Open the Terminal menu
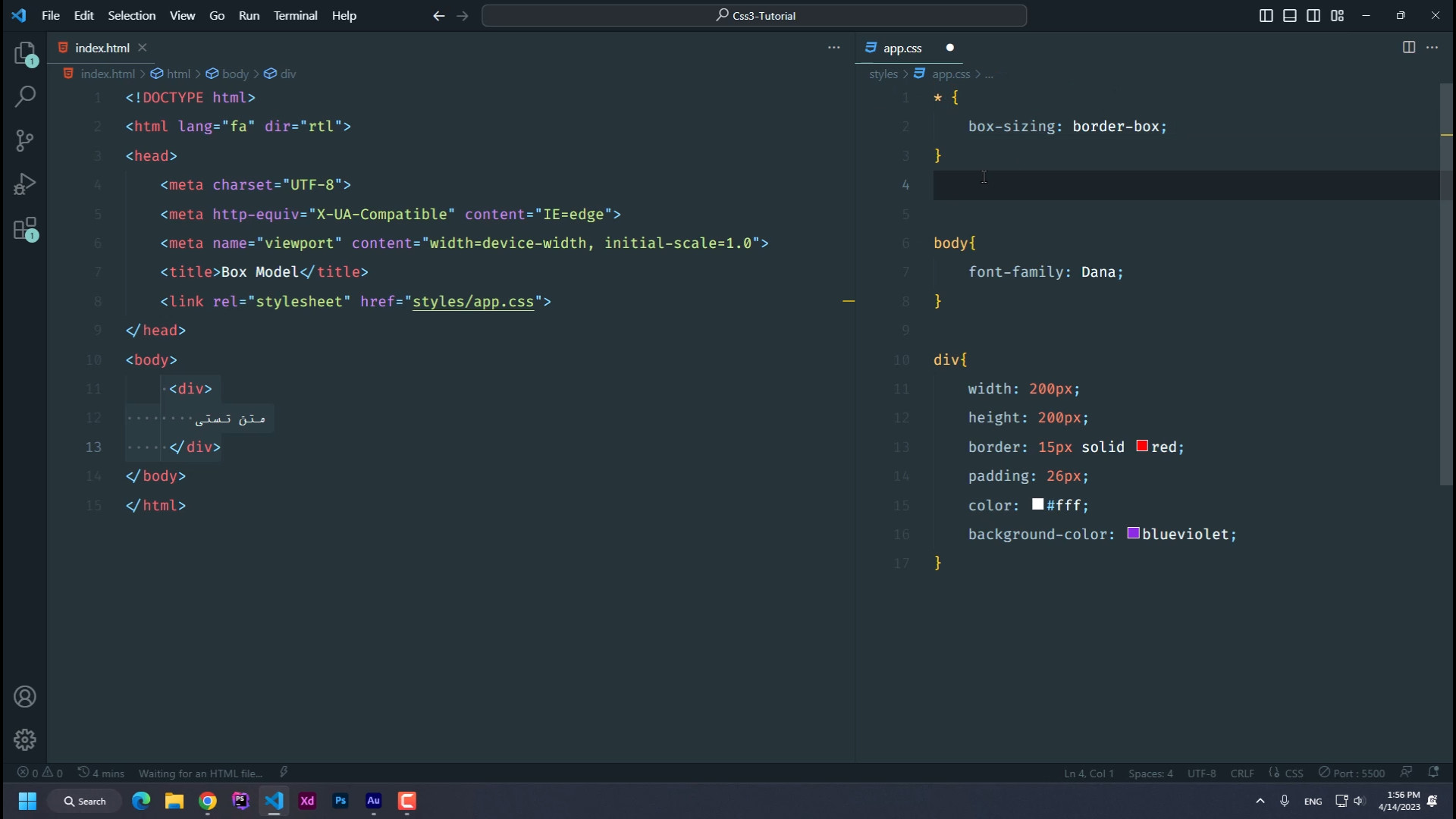This screenshot has height=819, width=1456. 295,15
